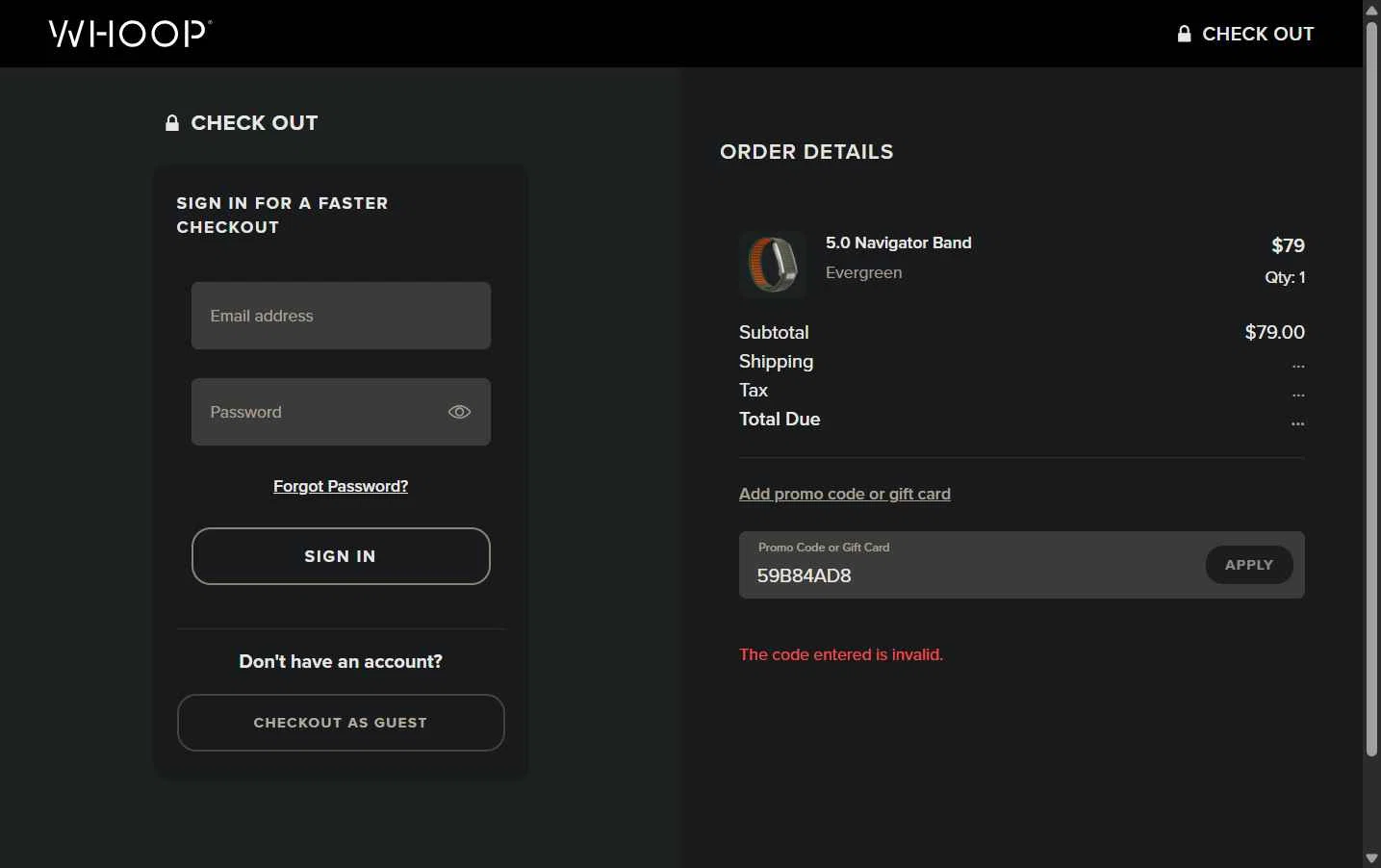Click the '5.0 Navigator Band' product name
The height and width of the screenshot is (868, 1381).
coord(899,243)
